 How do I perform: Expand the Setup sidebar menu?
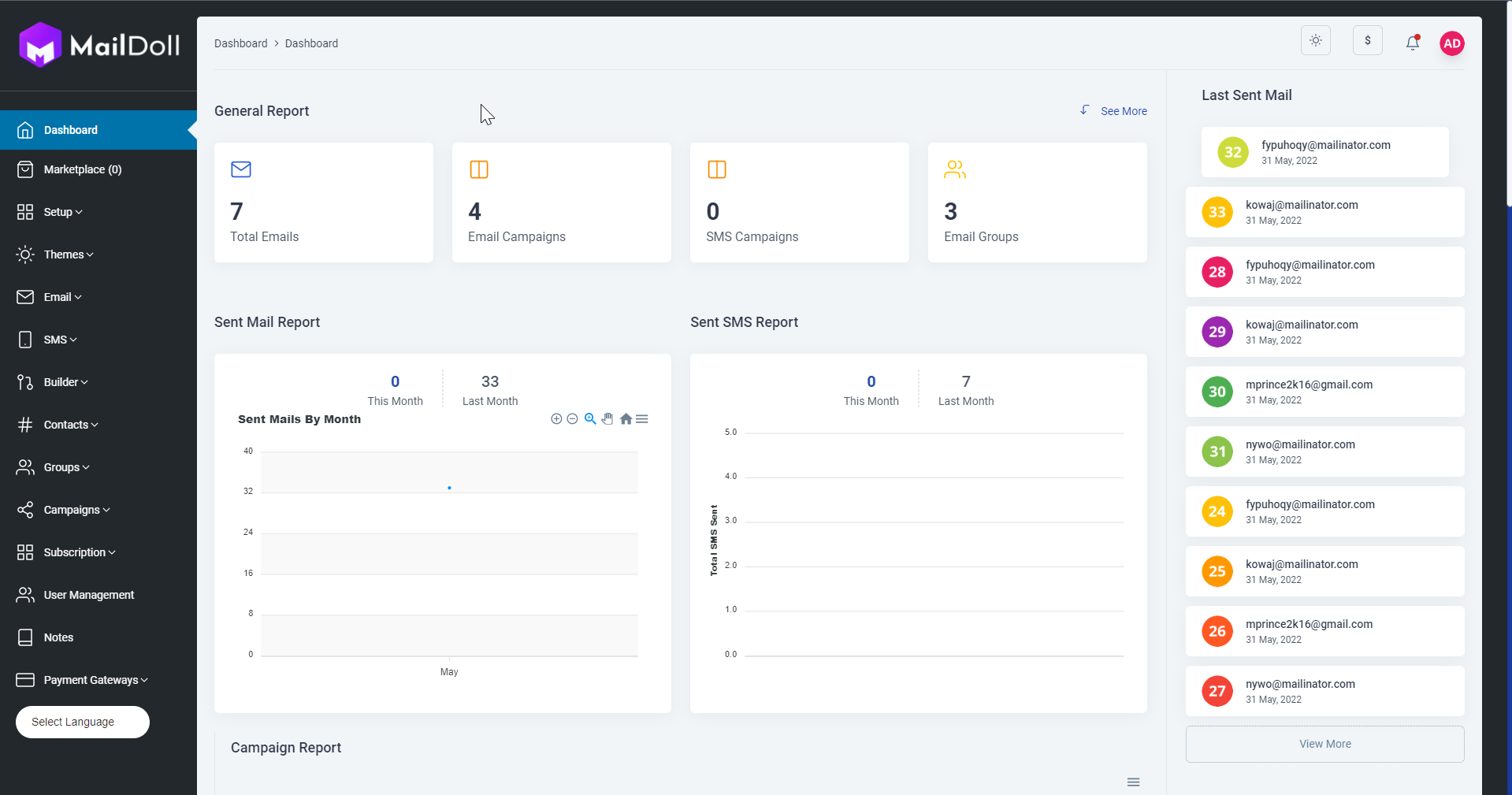tap(63, 212)
